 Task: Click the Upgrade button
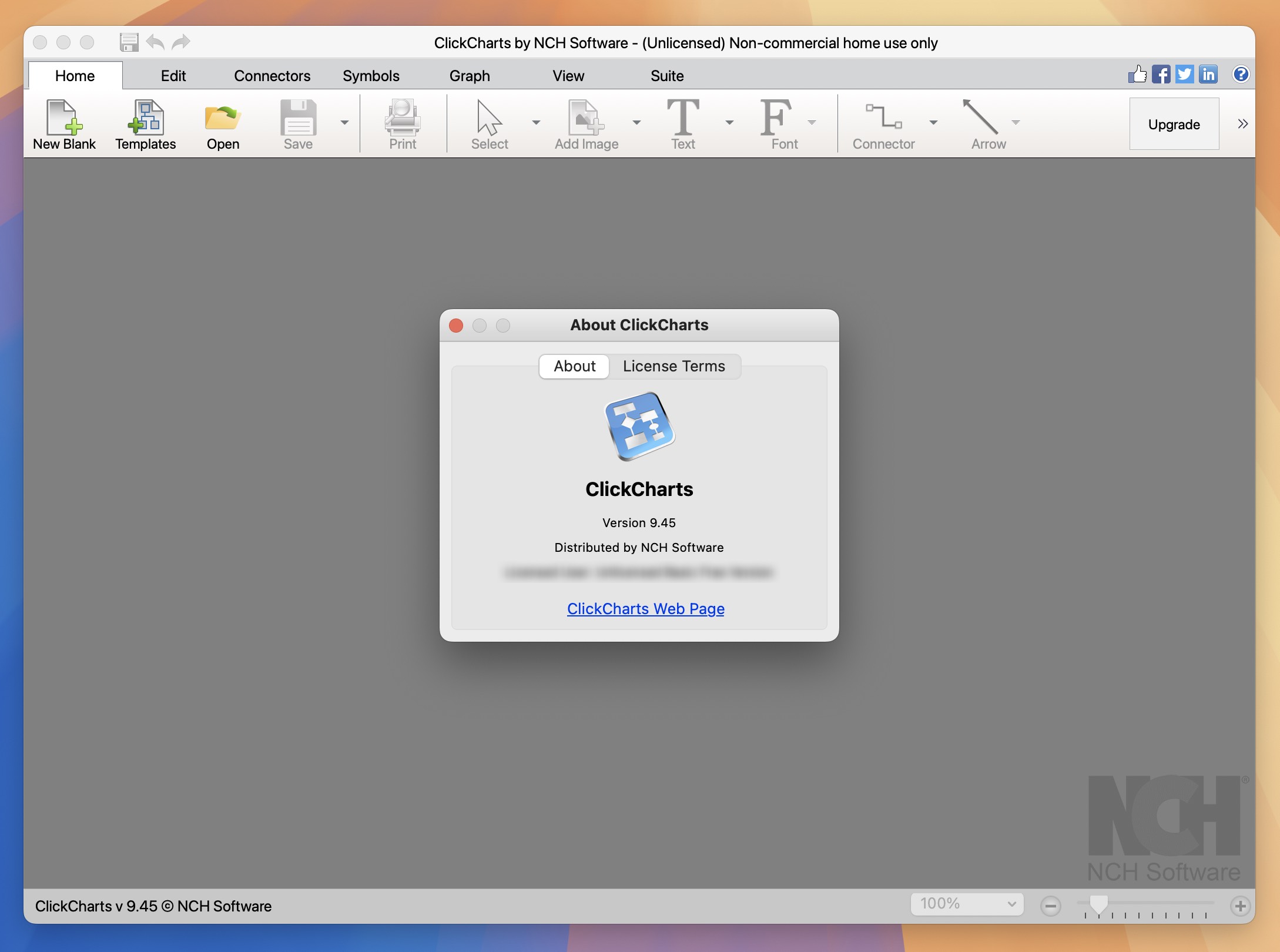(1174, 124)
